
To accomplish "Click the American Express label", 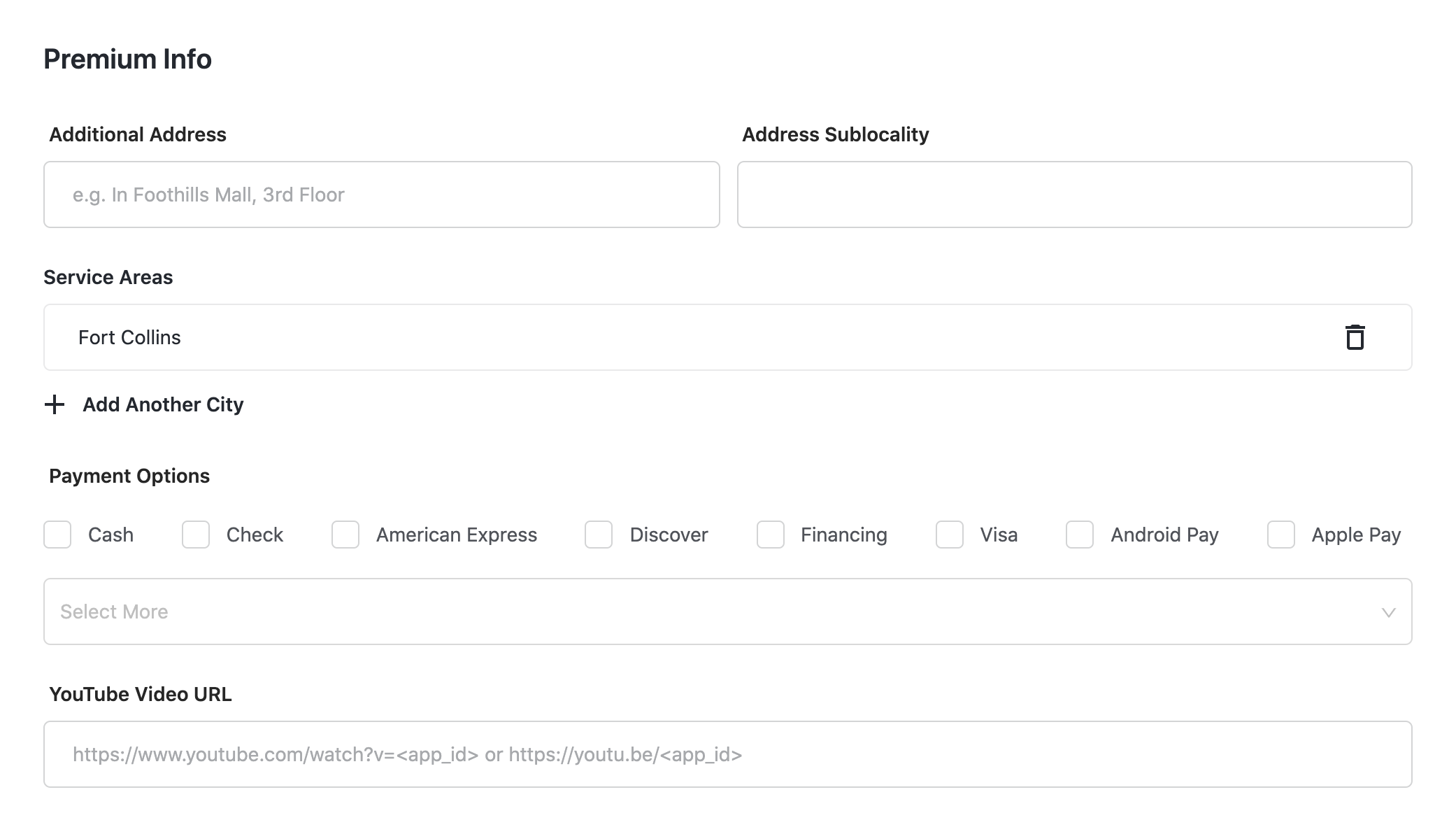I will 456,535.
